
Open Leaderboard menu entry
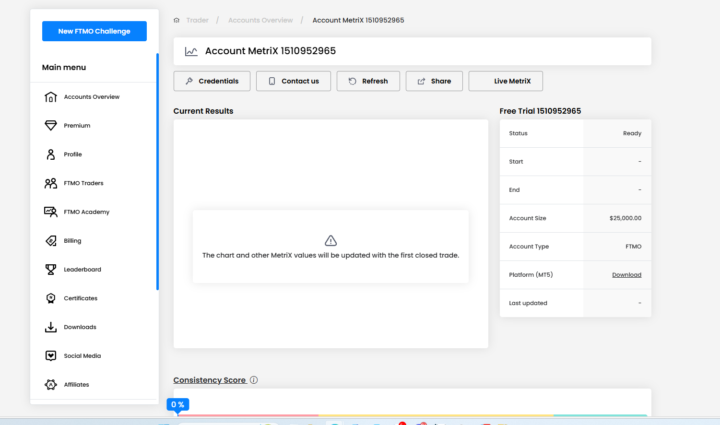(x=82, y=269)
